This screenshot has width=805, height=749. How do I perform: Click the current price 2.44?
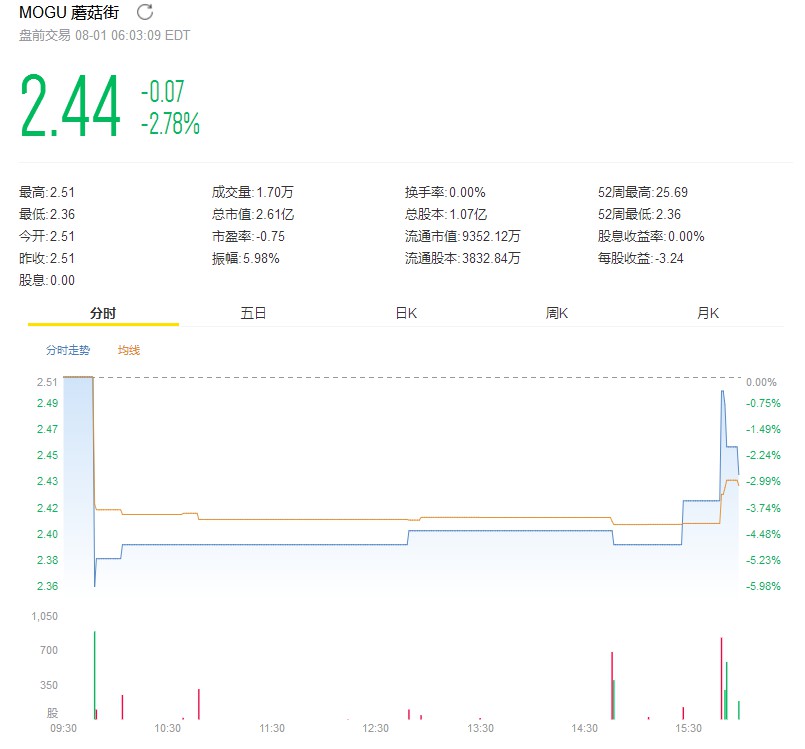(x=70, y=106)
